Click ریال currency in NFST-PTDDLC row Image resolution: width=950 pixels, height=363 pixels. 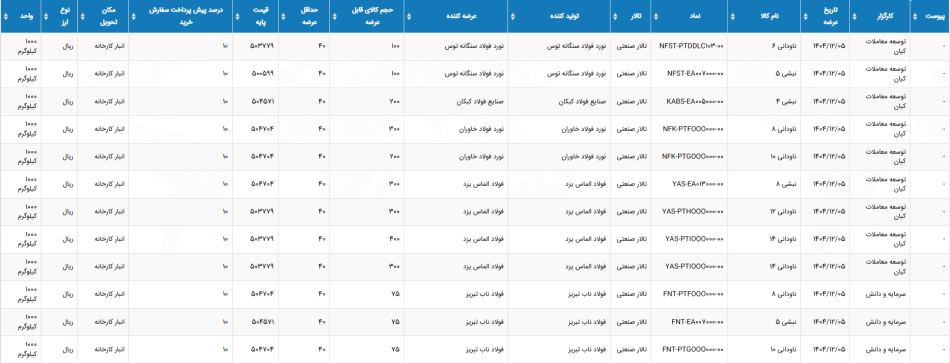[68, 47]
